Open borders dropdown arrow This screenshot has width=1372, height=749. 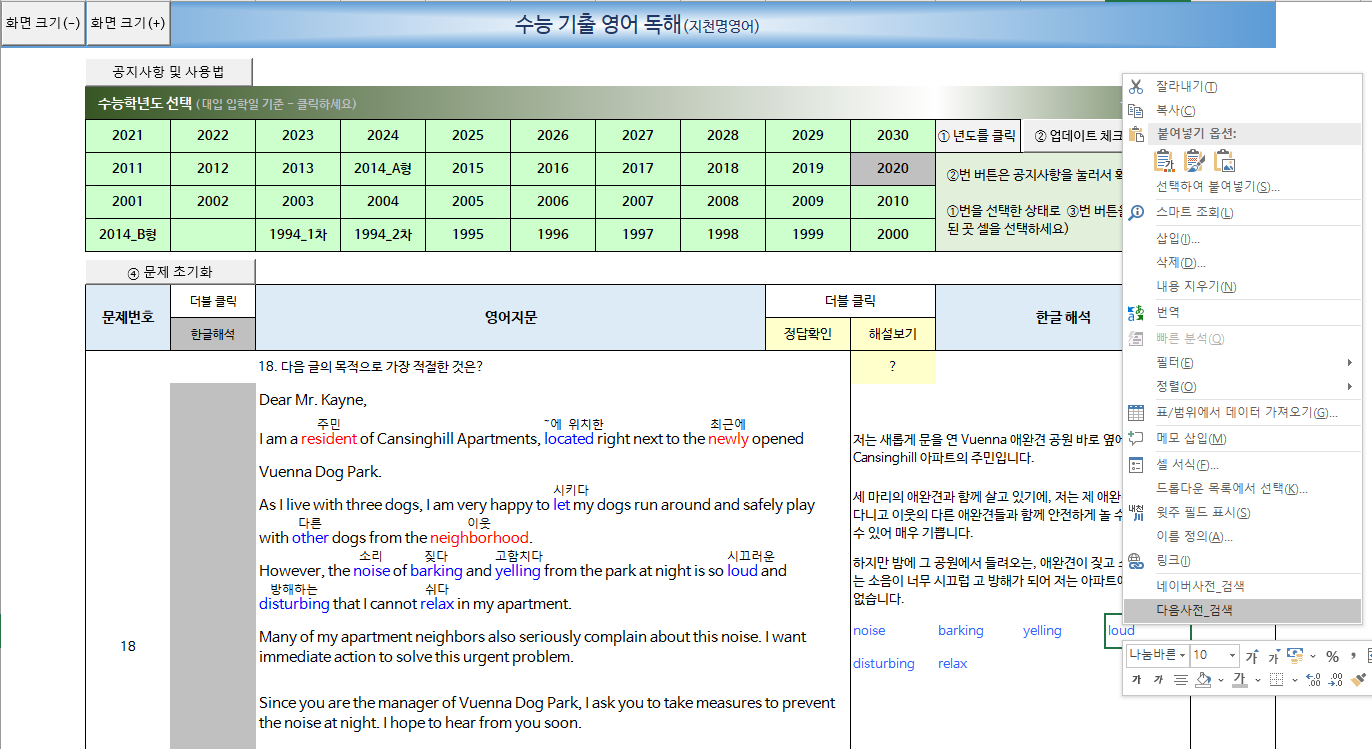click(1295, 680)
